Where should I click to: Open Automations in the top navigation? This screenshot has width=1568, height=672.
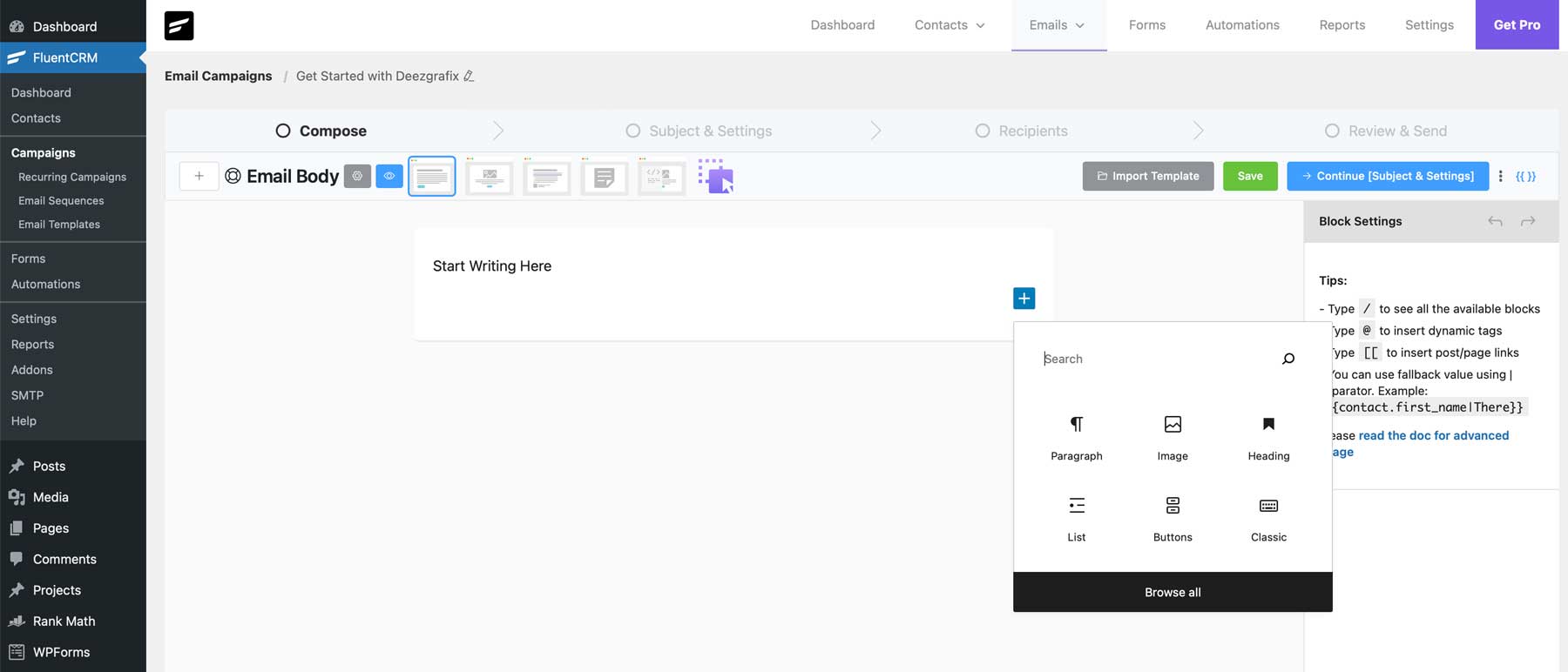pos(1242,25)
